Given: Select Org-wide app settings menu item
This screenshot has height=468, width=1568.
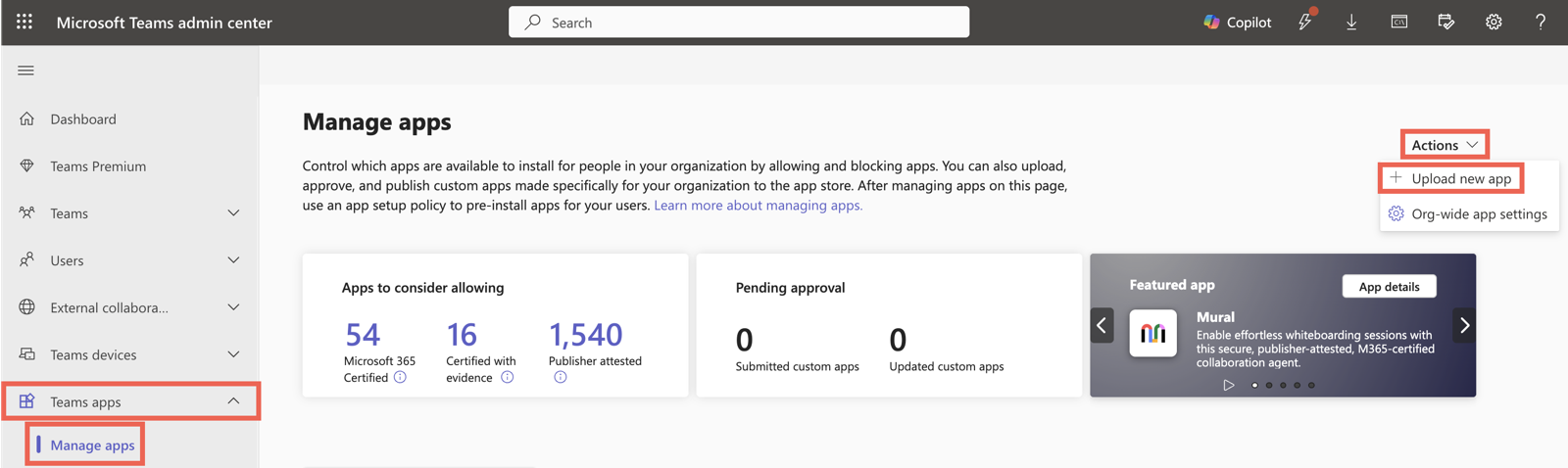Looking at the screenshot, I should (x=1469, y=213).
